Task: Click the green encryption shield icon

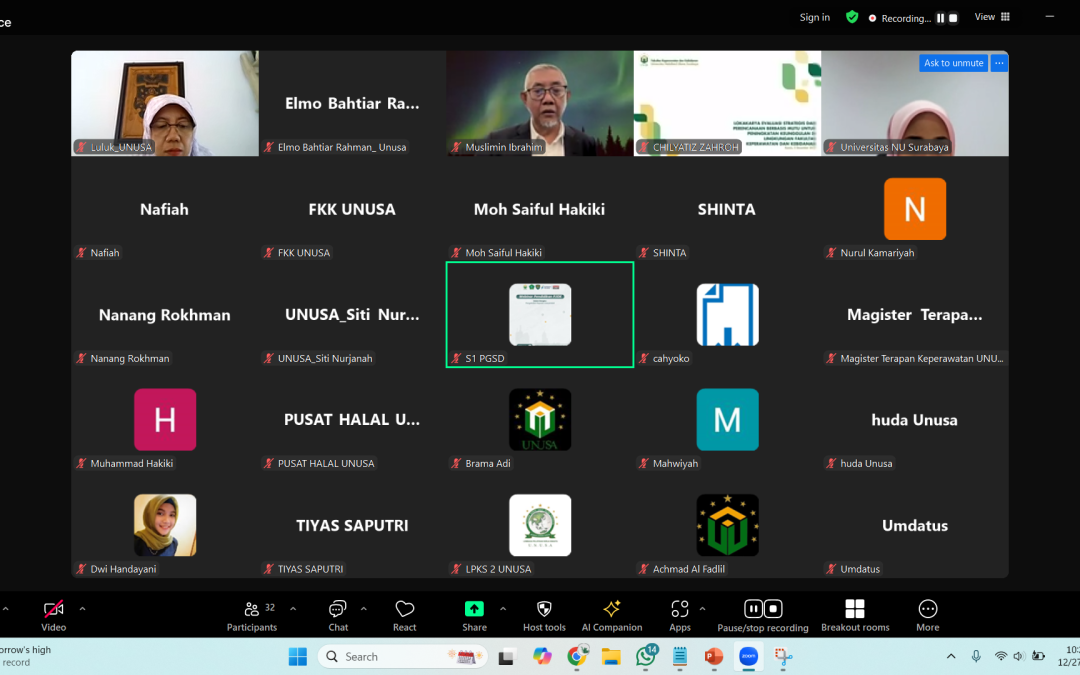Action: (x=852, y=17)
